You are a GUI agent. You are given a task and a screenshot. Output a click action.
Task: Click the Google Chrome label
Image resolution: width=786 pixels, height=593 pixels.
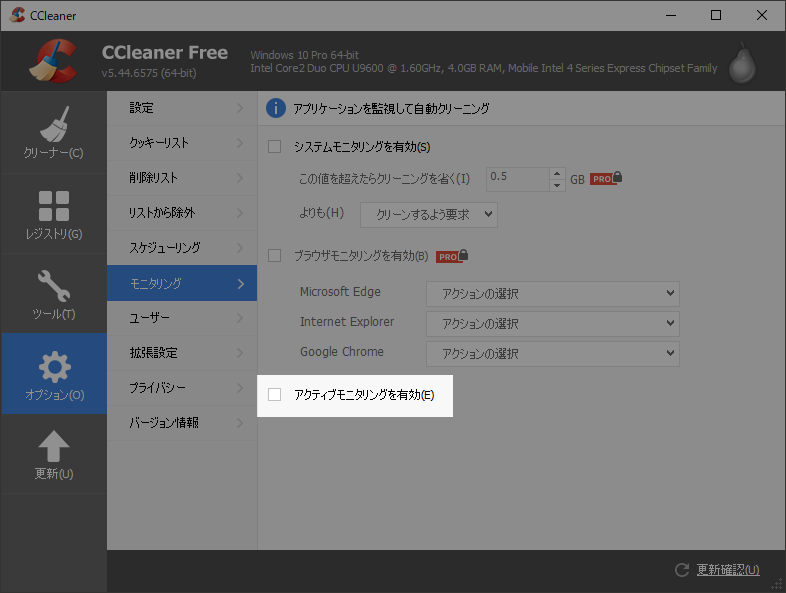(x=342, y=352)
